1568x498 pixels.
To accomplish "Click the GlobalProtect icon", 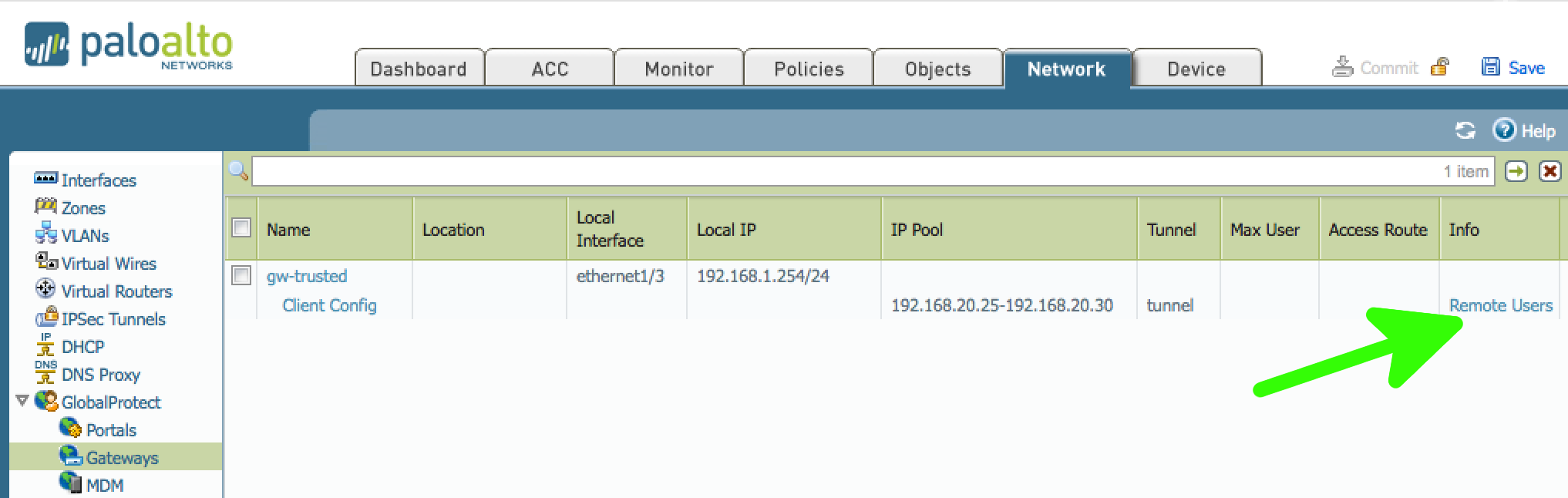I will (x=46, y=401).
